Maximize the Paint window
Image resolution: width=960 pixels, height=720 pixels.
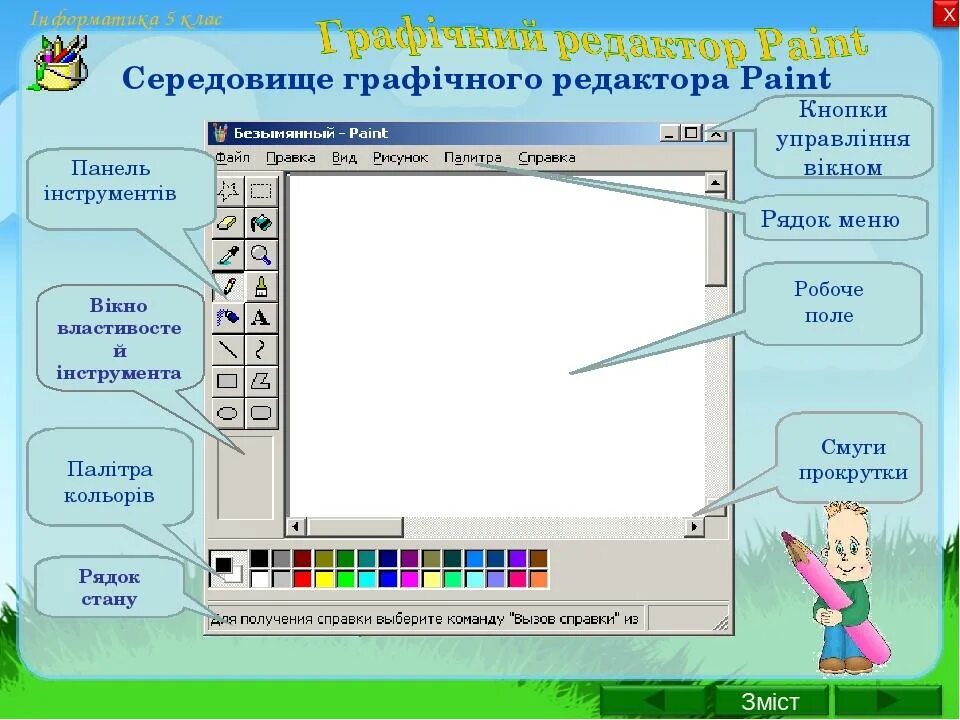[691, 133]
